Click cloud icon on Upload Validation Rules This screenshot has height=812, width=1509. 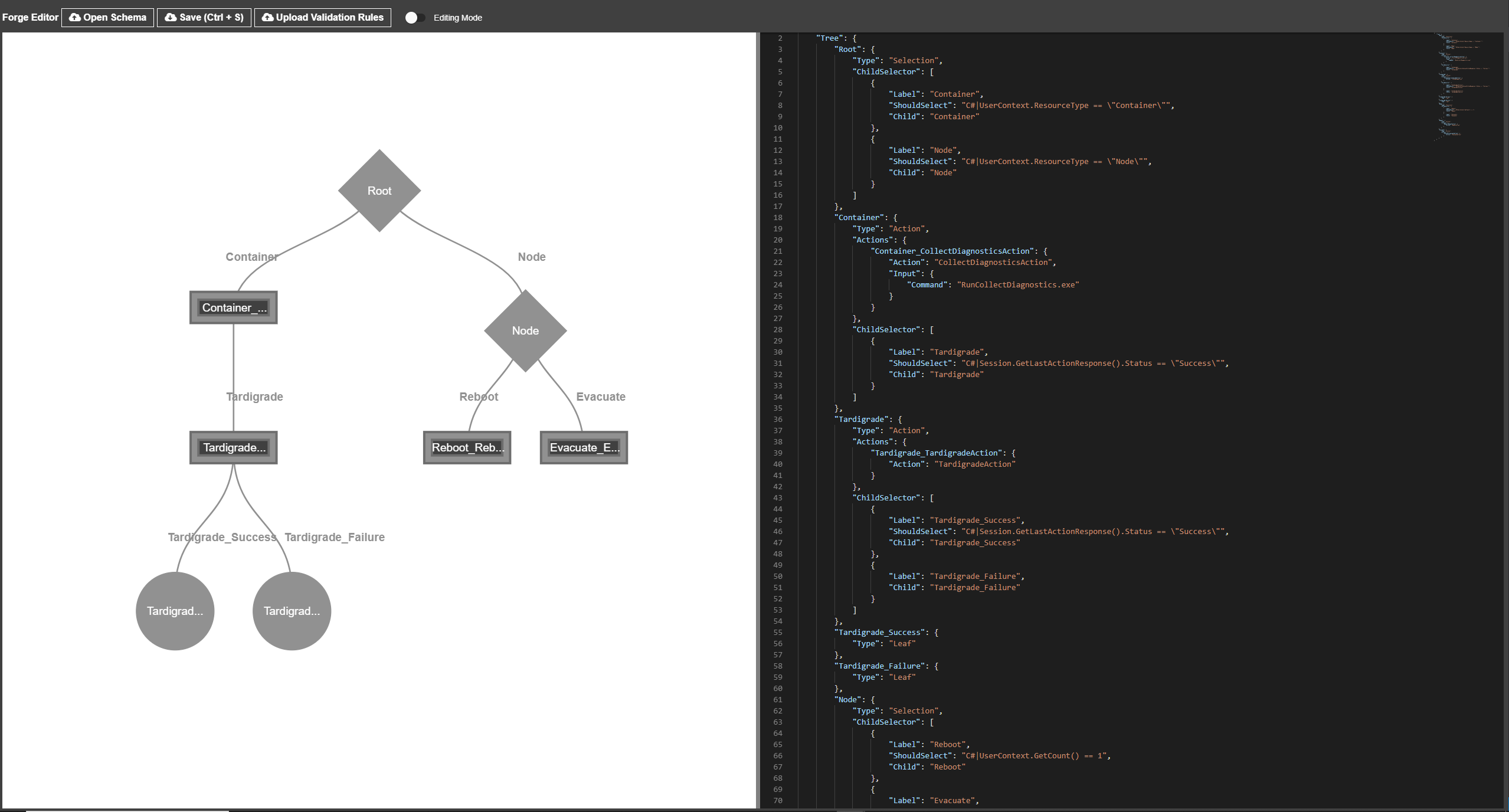(x=267, y=17)
